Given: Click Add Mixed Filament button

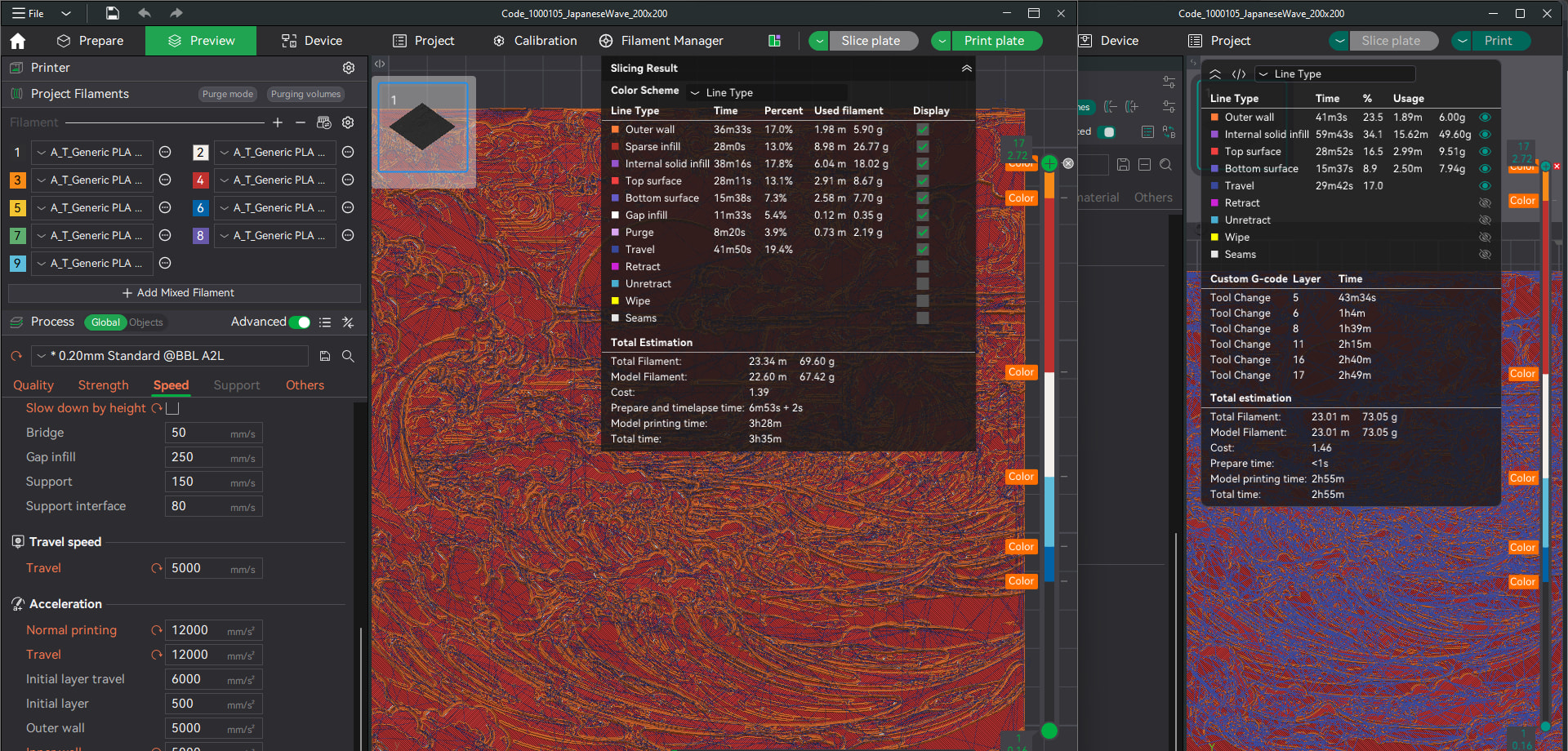Looking at the screenshot, I should [x=185, y=293].
